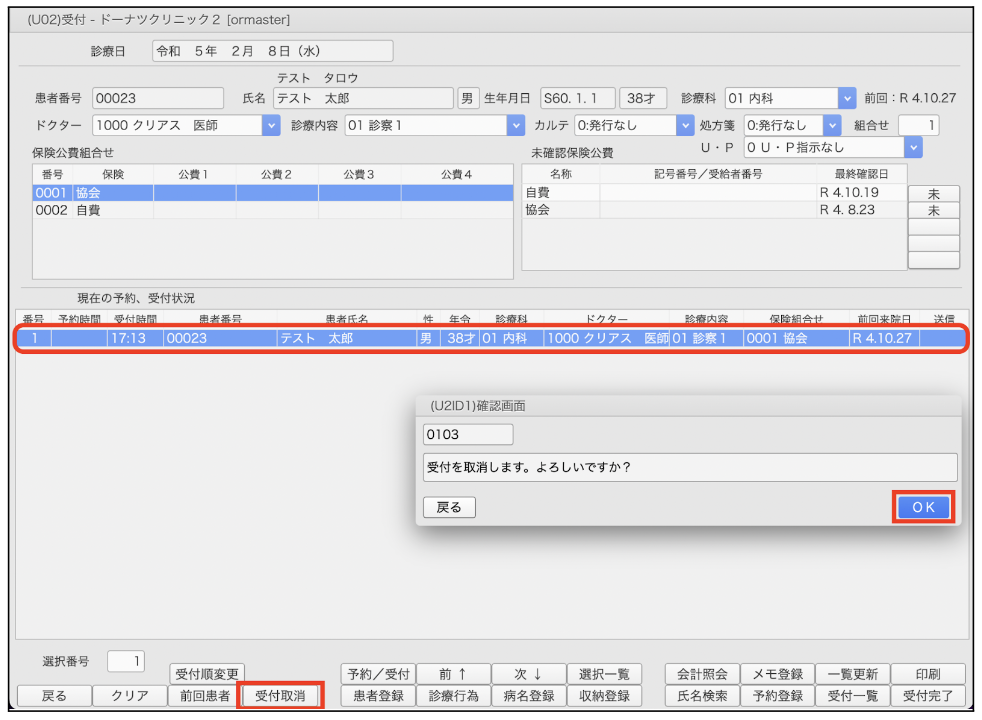Image resolution: width=982 pixels, height=720 pixels.
Task: Open the 診療科 dropdown
Action: tap(847, 98)
